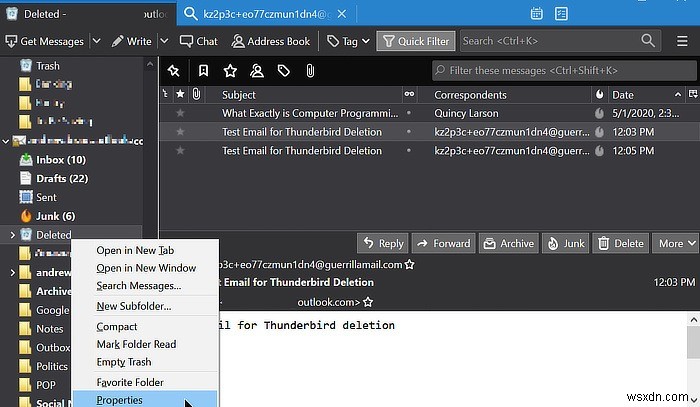Switch to the Deleted folder tab

88,14
